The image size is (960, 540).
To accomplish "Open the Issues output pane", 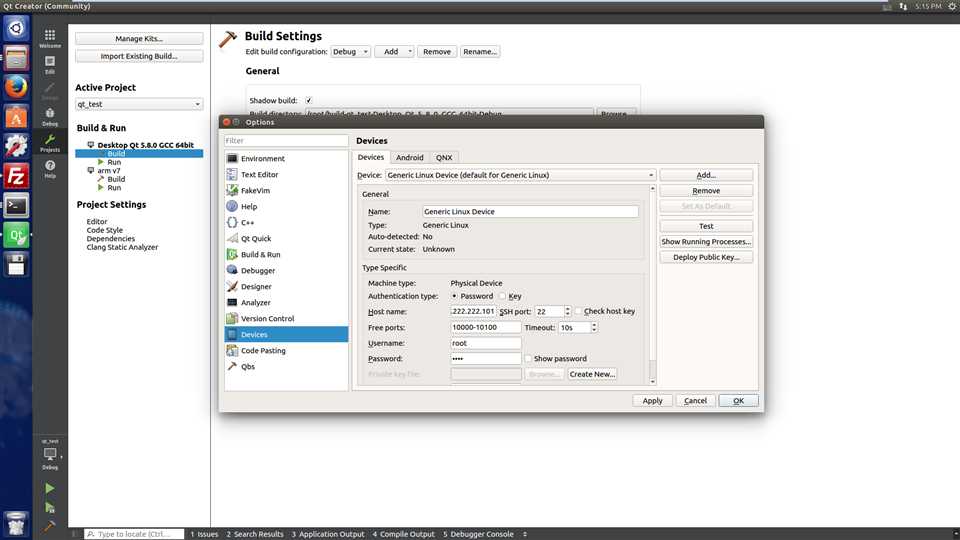I will [x=204, y=534].
